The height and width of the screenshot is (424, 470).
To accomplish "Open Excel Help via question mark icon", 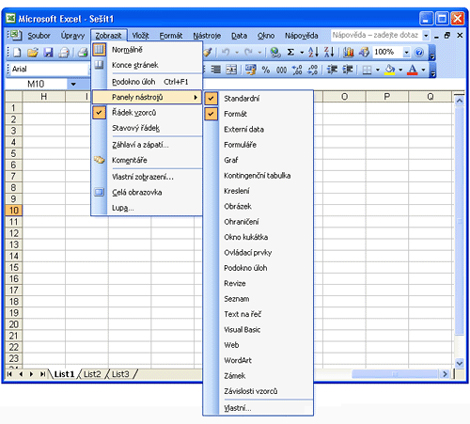I will pos(419,52).
